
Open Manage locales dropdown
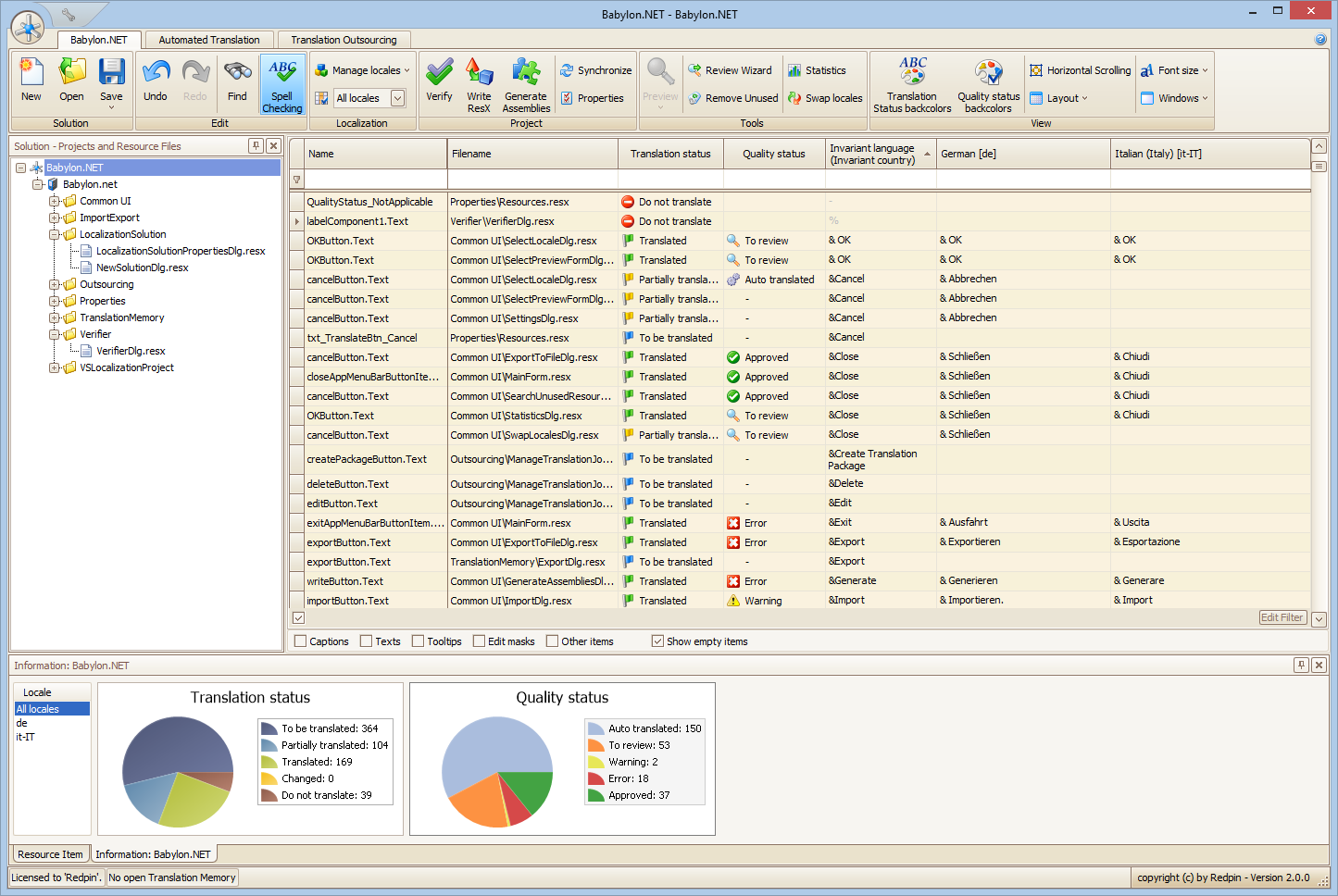[x=362, y=70]
